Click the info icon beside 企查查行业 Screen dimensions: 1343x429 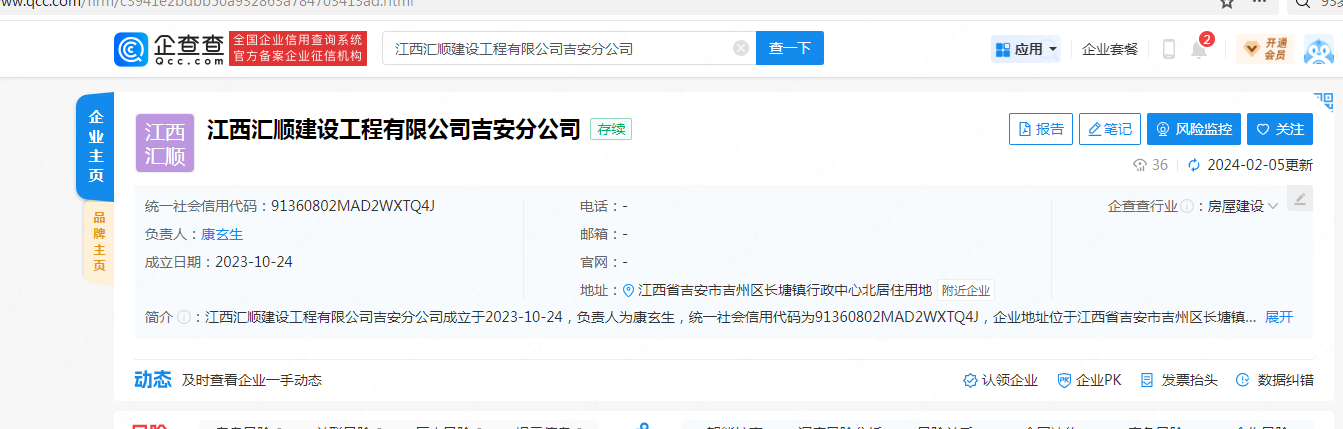1187,206
